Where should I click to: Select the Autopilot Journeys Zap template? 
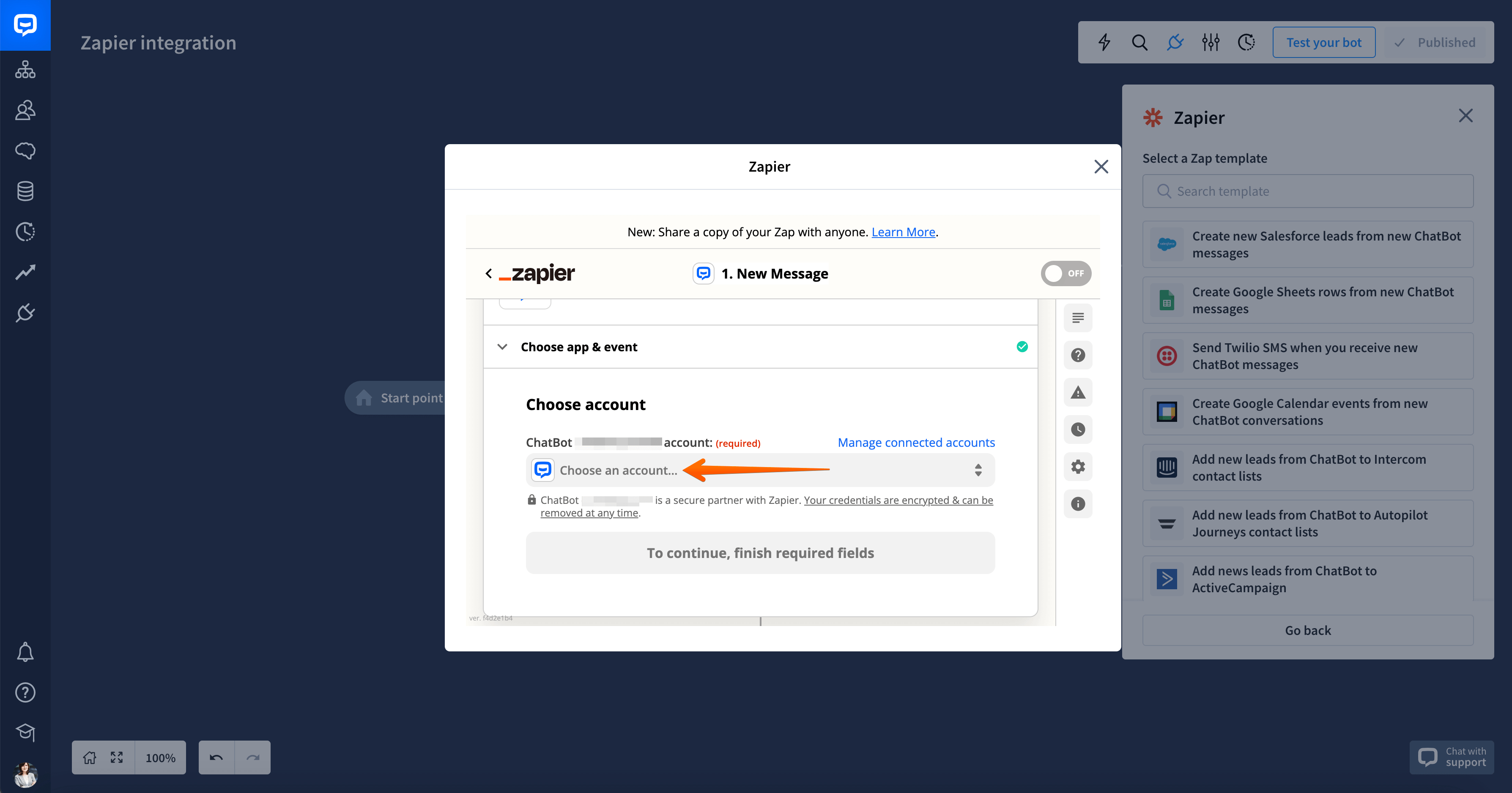(x=1308, y=523)
